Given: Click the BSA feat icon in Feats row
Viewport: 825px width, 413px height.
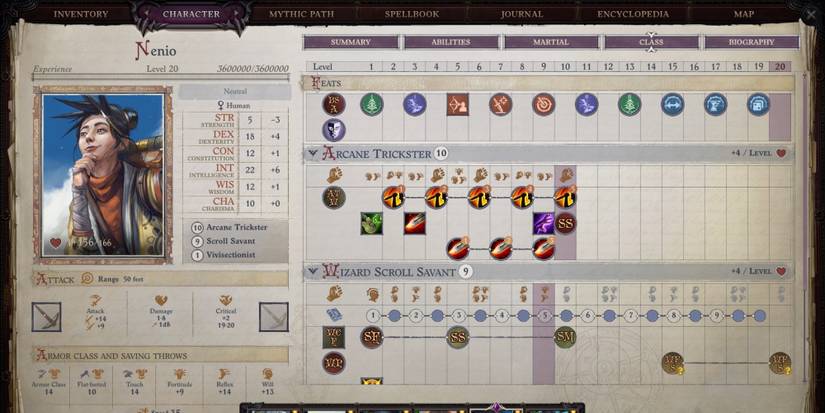Looking at the screenshot, I should [334, 104].
